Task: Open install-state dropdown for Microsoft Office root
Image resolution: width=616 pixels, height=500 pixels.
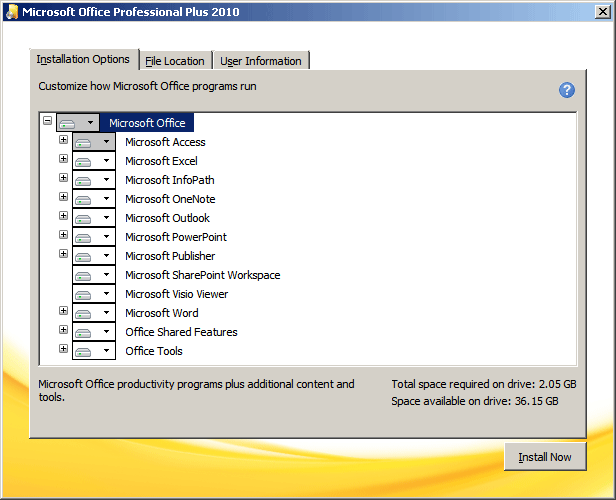Action: click(78, 123)
